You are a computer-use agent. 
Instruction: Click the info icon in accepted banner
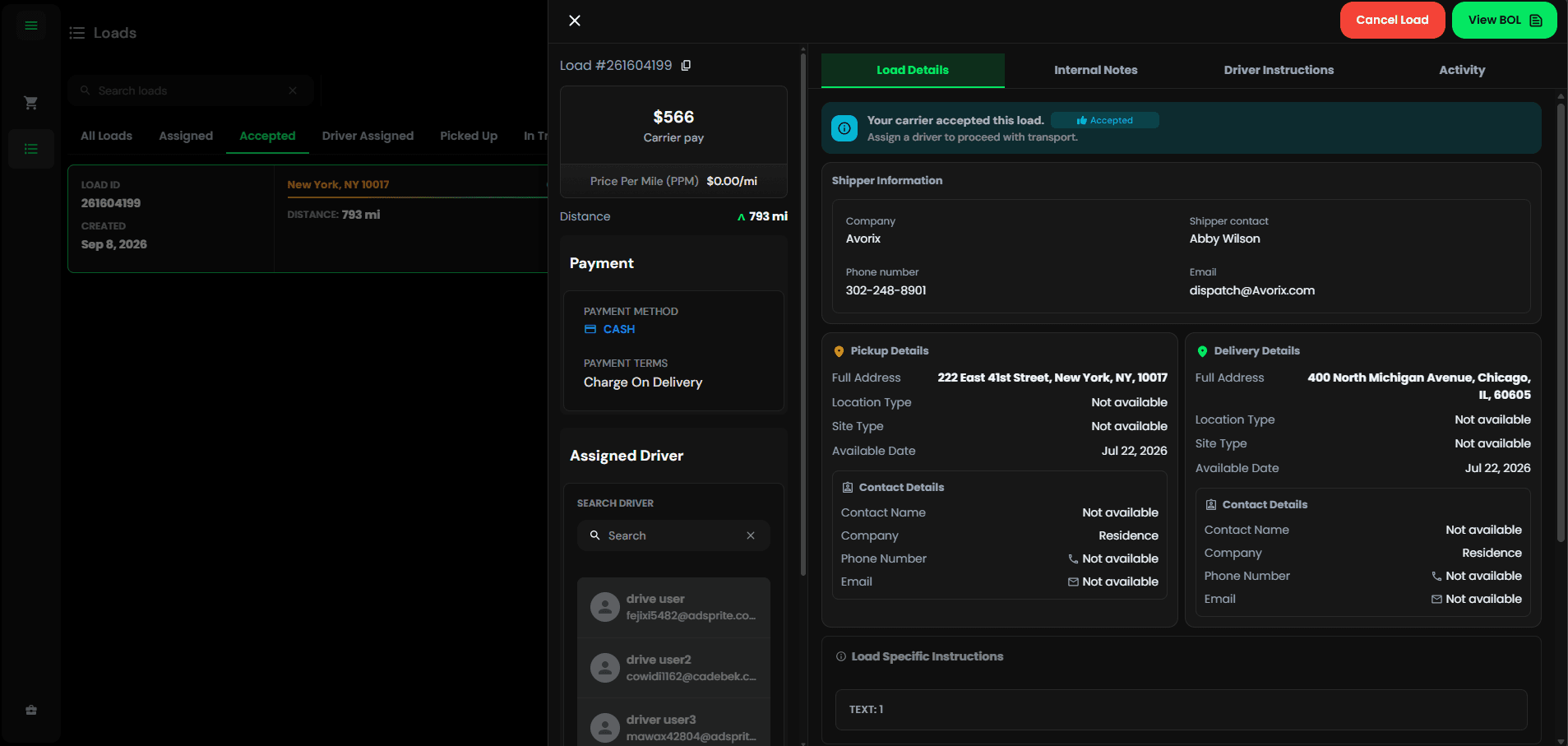pyautogui.click(x=844, y=128)
